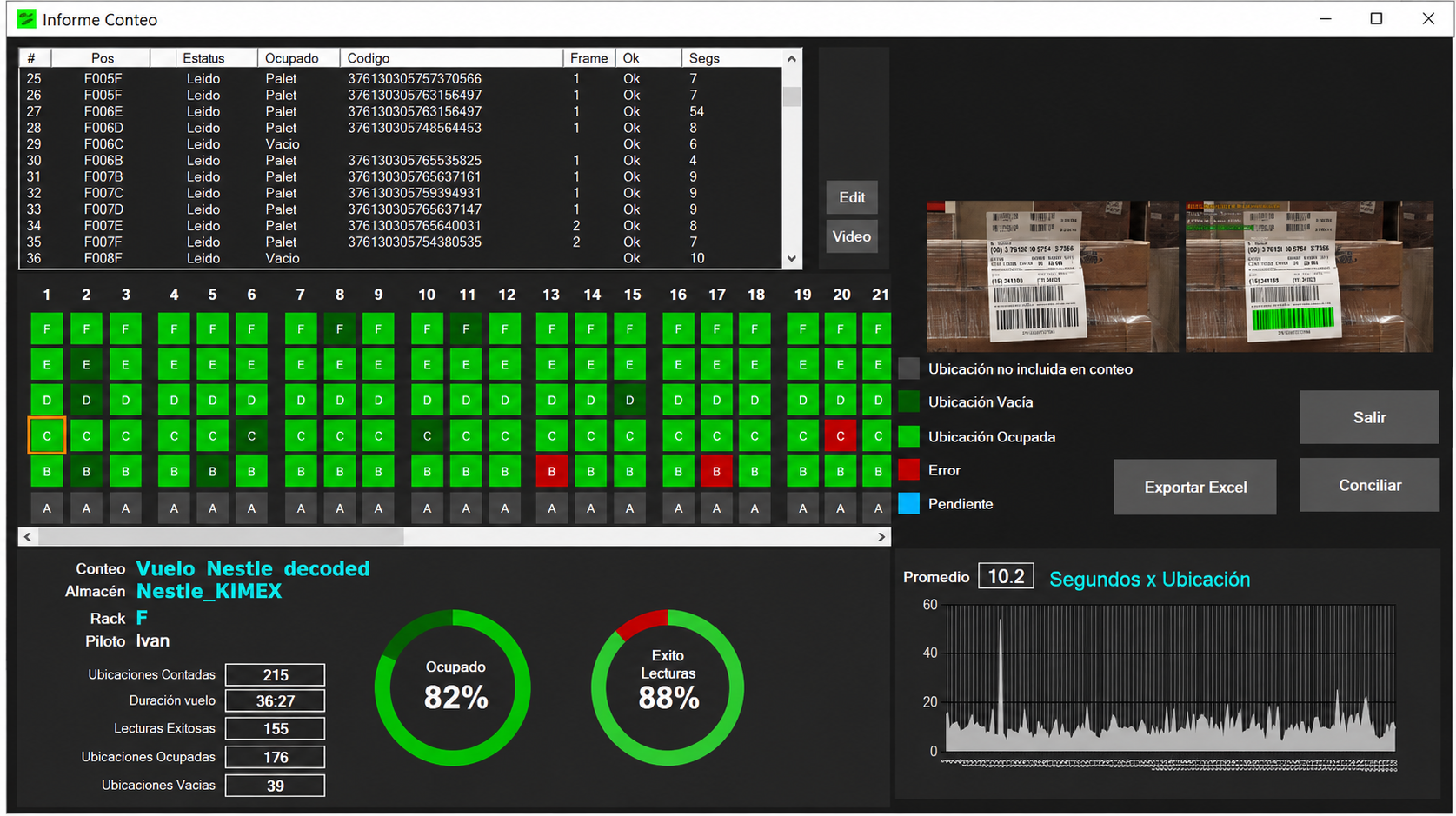Click the Segundos x Ubicación line chart
This screenshot has width=1456, height=816.
pyautogui.click(x=1169, y=680)
